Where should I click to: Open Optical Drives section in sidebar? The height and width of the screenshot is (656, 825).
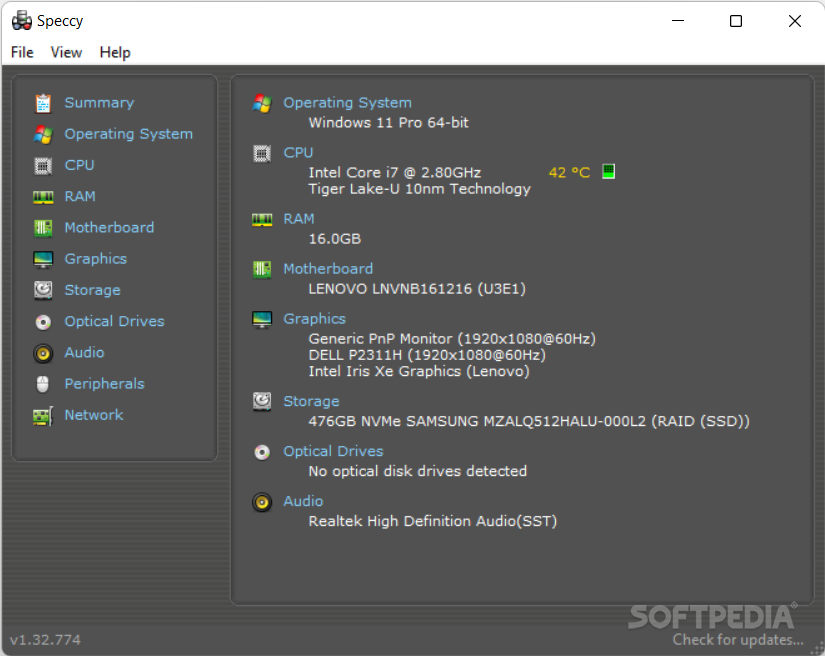115,321
